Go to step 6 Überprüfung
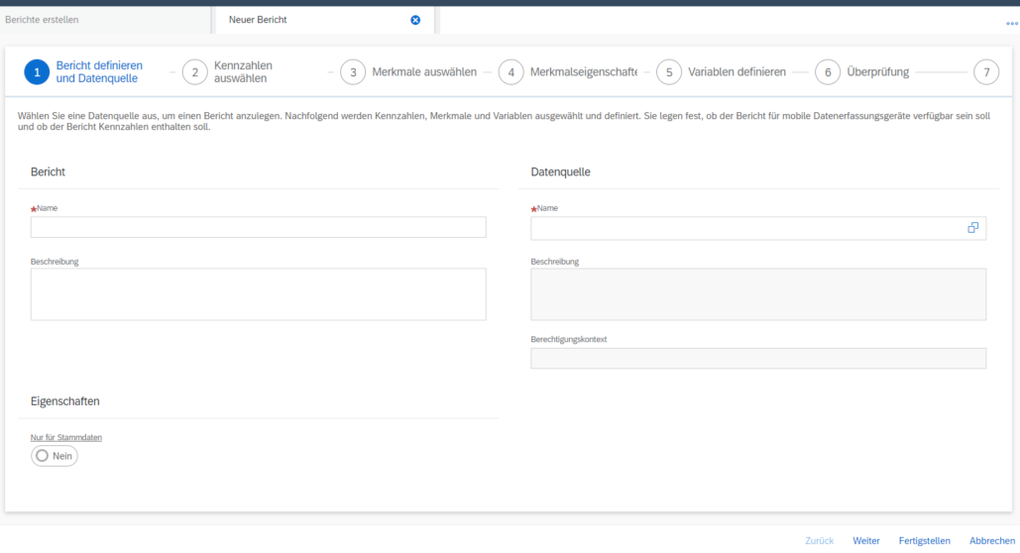1020x553 pixels. click(x=862, y=72)
